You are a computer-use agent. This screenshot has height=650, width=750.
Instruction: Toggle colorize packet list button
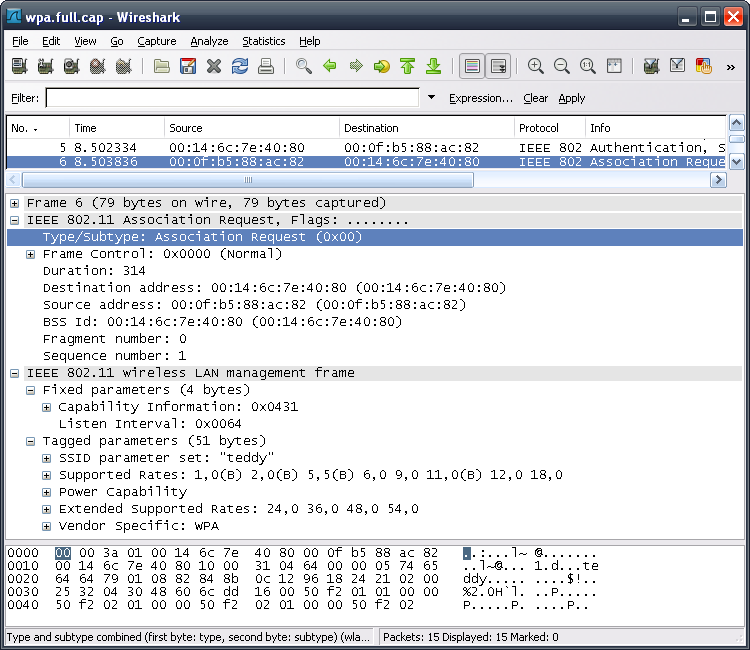point(472,66)
